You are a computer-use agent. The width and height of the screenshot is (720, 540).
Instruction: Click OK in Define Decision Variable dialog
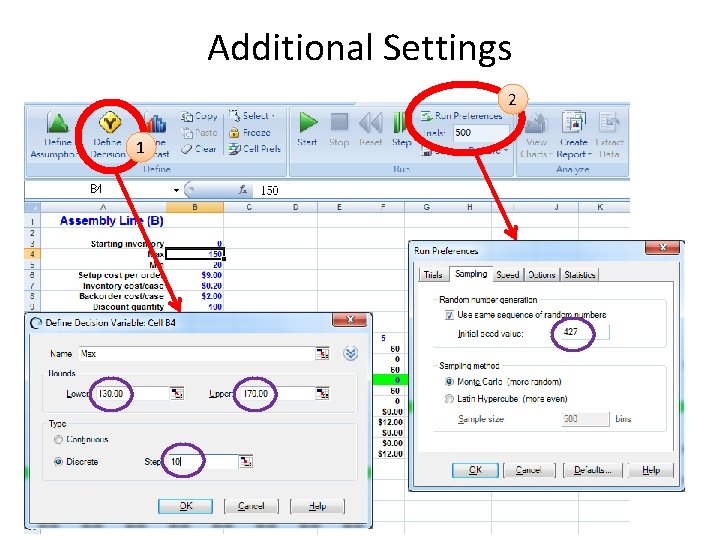click(x=186, y=506)
